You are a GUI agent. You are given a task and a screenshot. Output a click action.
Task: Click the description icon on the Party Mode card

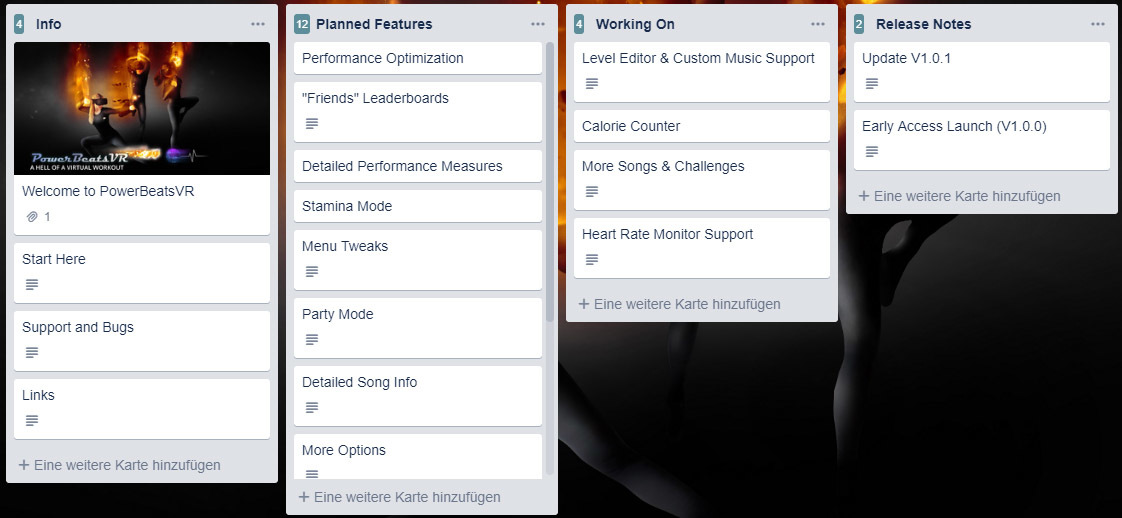click(312, 340)
